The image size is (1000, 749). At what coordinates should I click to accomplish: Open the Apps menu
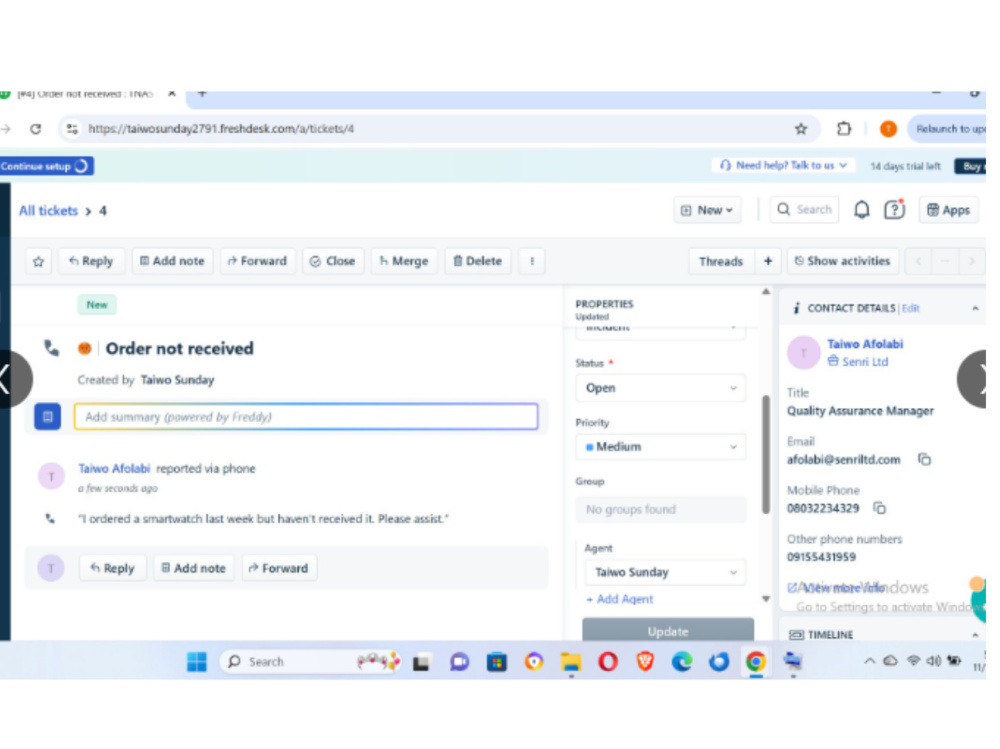948,210
